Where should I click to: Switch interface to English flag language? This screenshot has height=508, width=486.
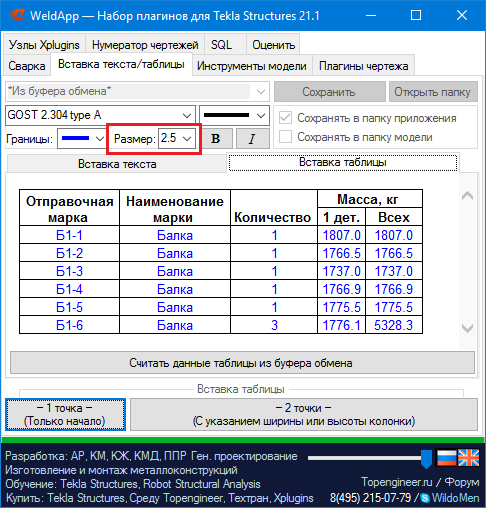(468, 458)
